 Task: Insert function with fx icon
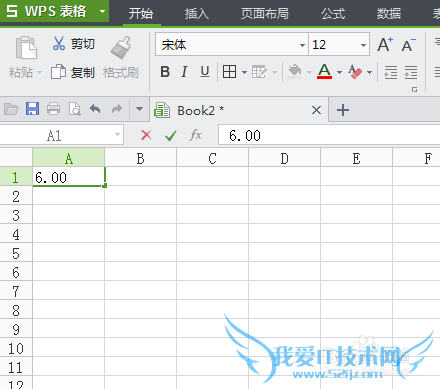(196, 135)
